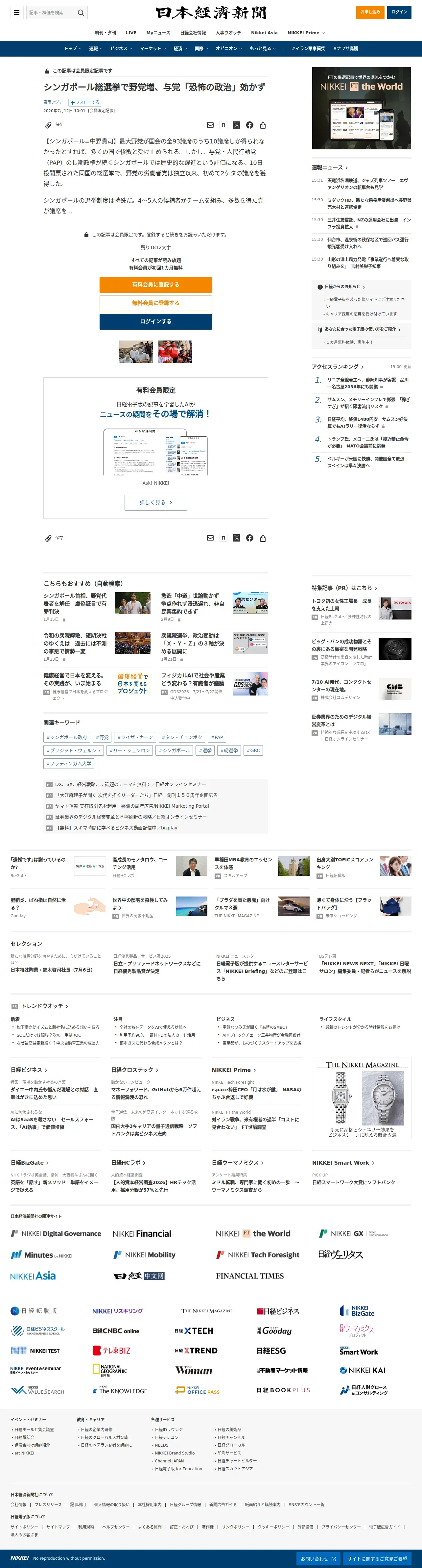The width and height of the screenshot is (422, 1568).
Task: Expand the もっと見る menu
Action: coord(262,49)
